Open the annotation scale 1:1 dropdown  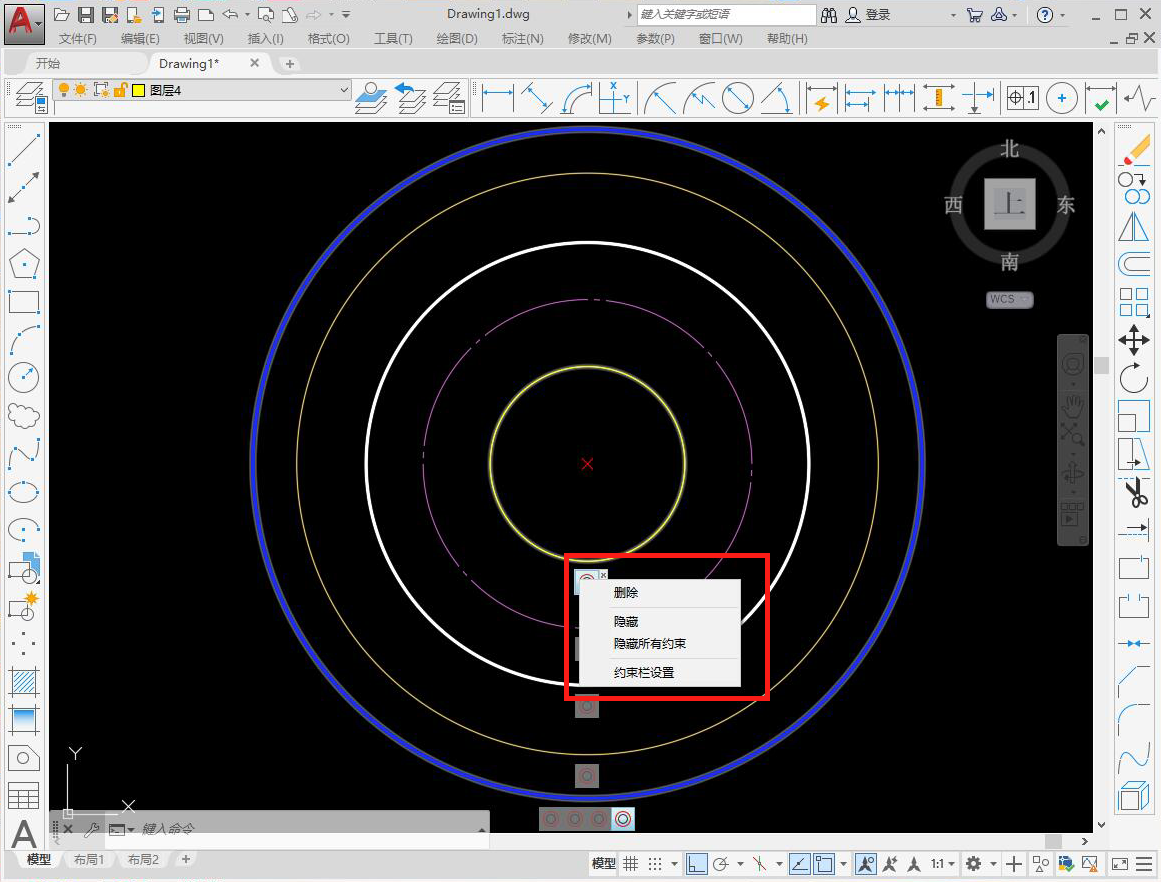(x=942, y=863)
